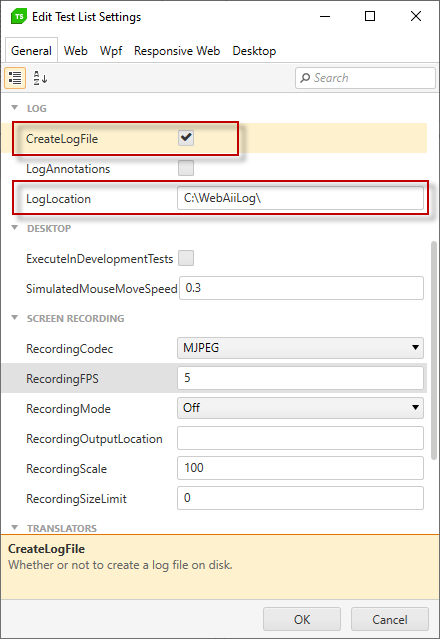Open the RecordingCodec MJPEG dropdown
Image resolution: width=440 pixels, height=639 pixels.
(x=300, y=348)
